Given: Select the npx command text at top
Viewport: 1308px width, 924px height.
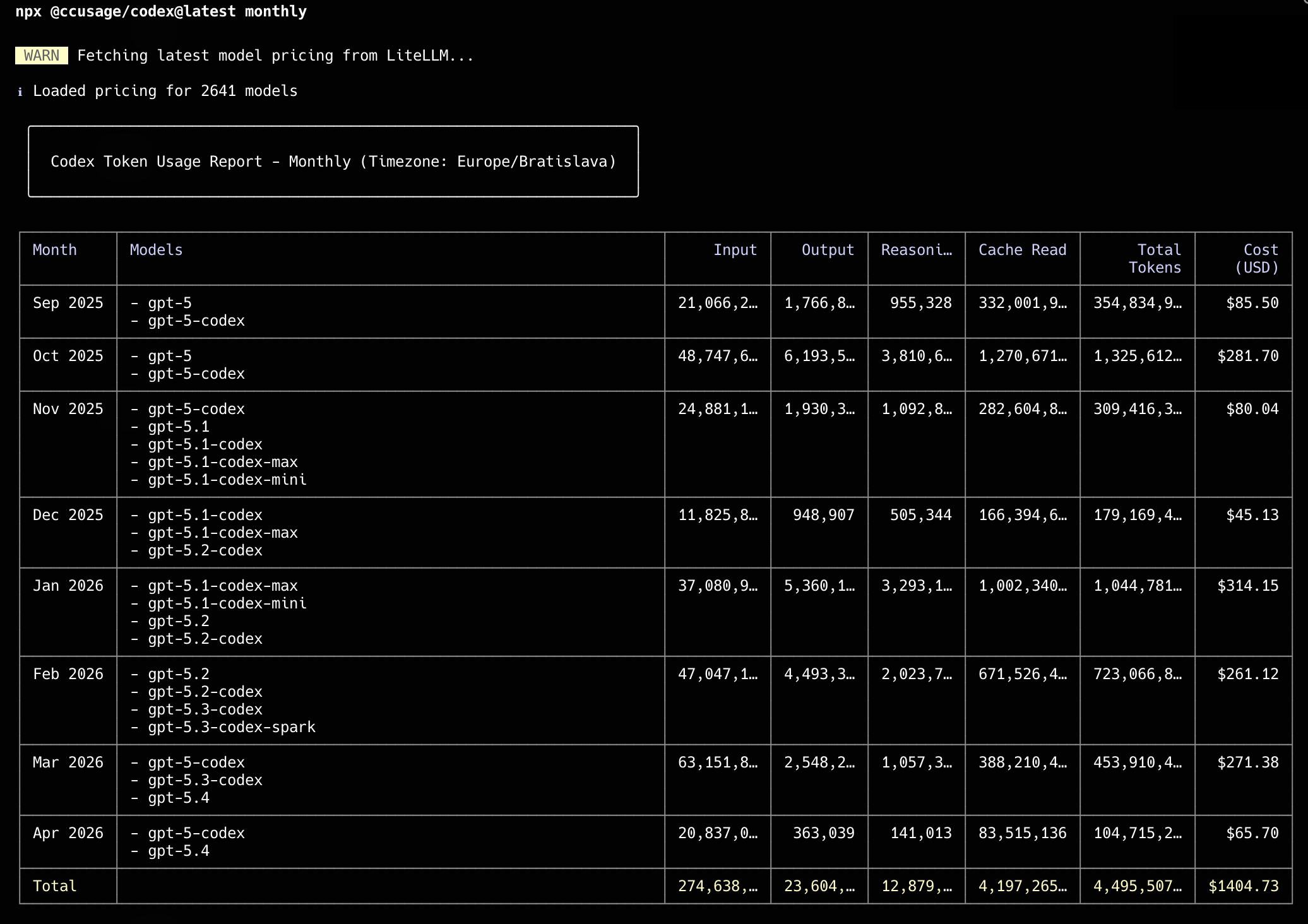Looking at the screenshot, I should (x=162, y=11).
